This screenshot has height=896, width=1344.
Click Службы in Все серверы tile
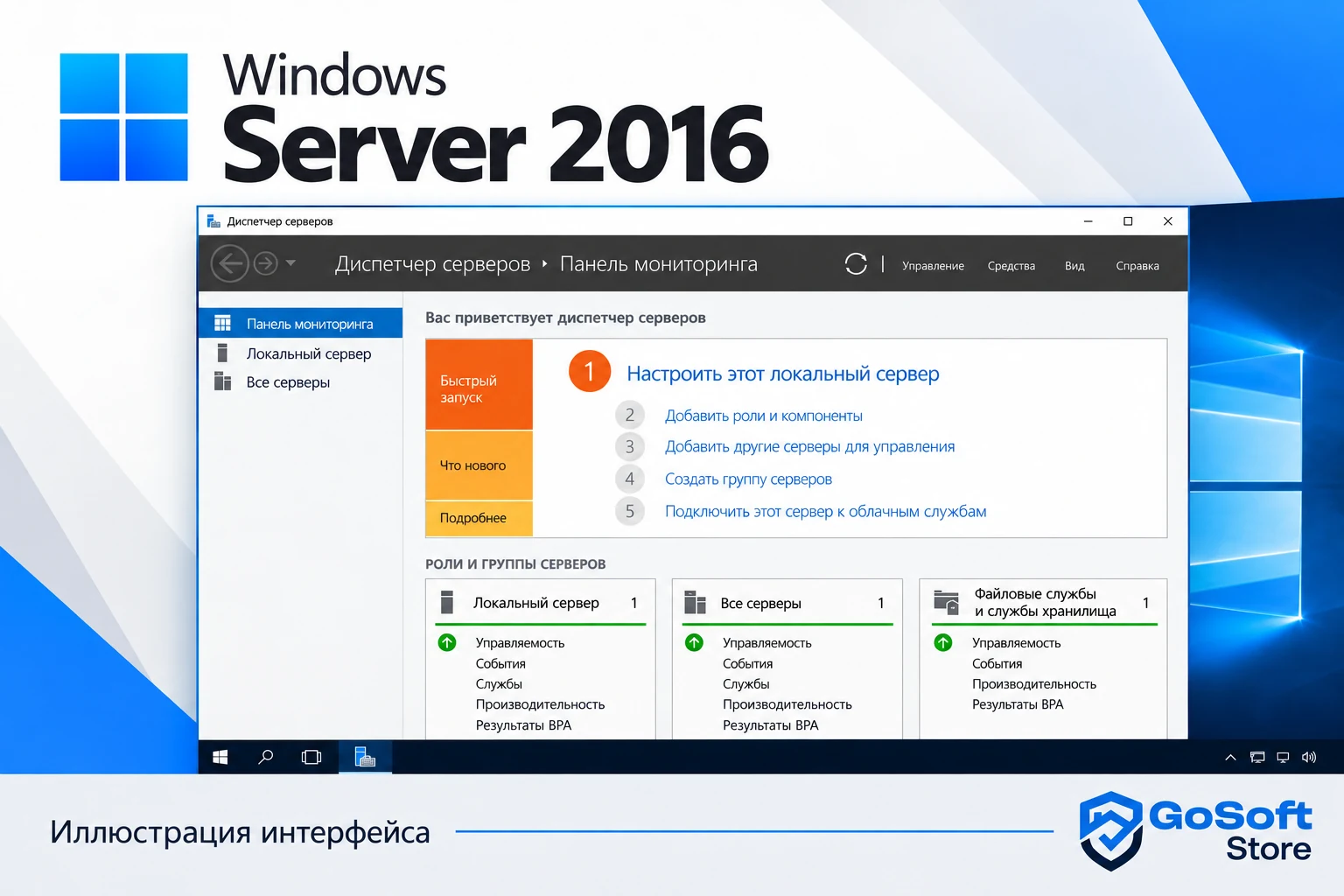click(745, 684)
